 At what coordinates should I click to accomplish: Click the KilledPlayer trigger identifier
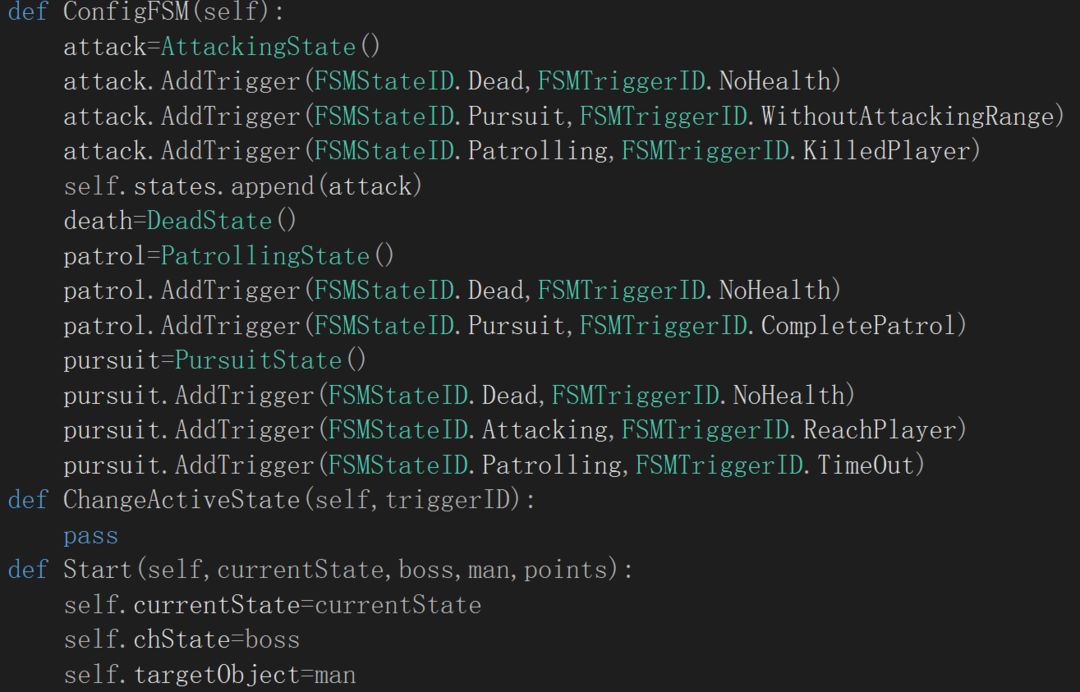pos(886,151)
